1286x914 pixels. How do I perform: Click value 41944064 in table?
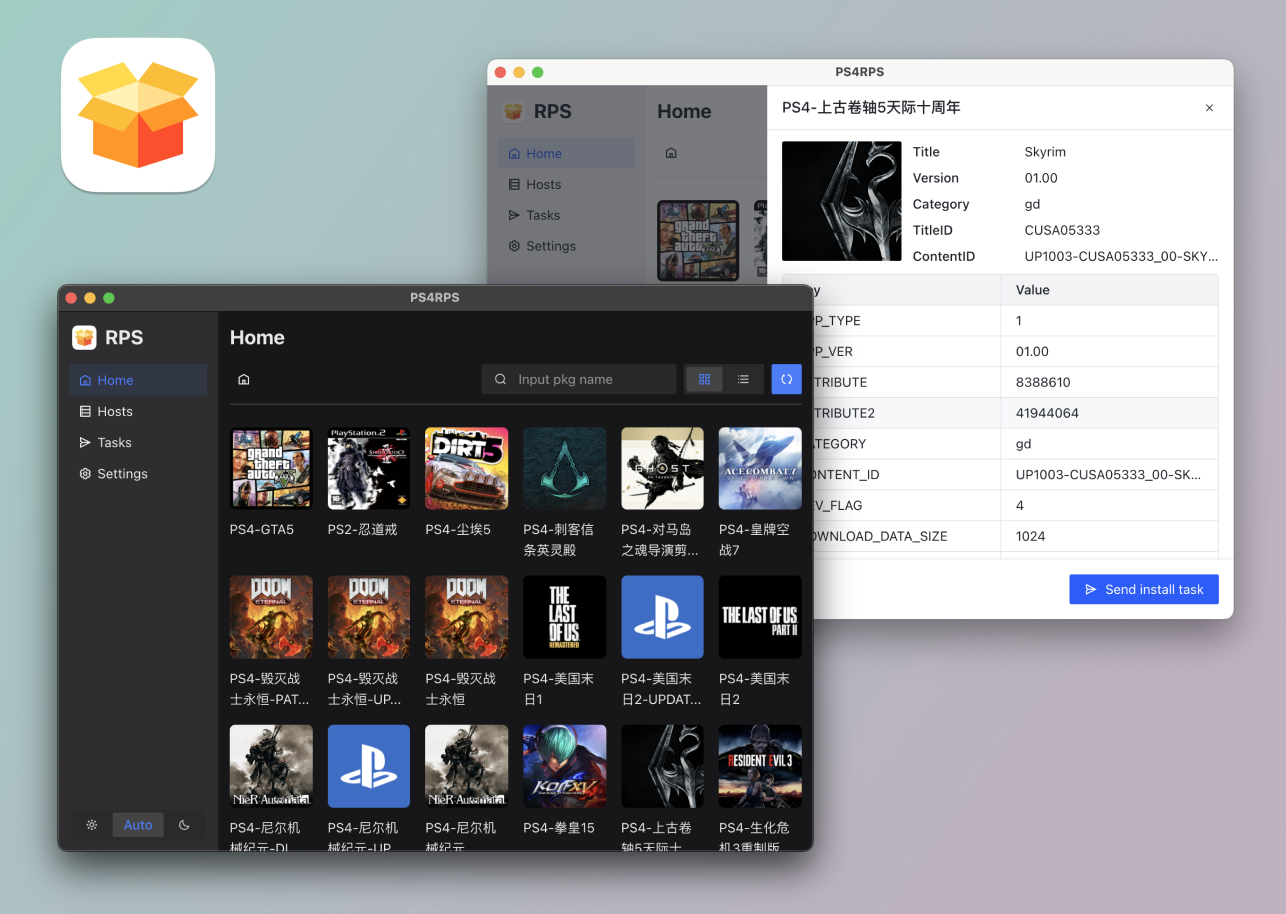[1047, 413]
